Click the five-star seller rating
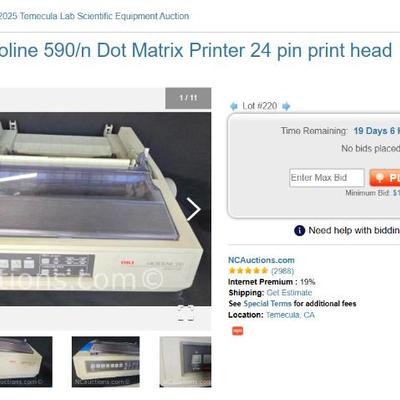The width and height of the screenshot is (400, 400). point(248,271)
